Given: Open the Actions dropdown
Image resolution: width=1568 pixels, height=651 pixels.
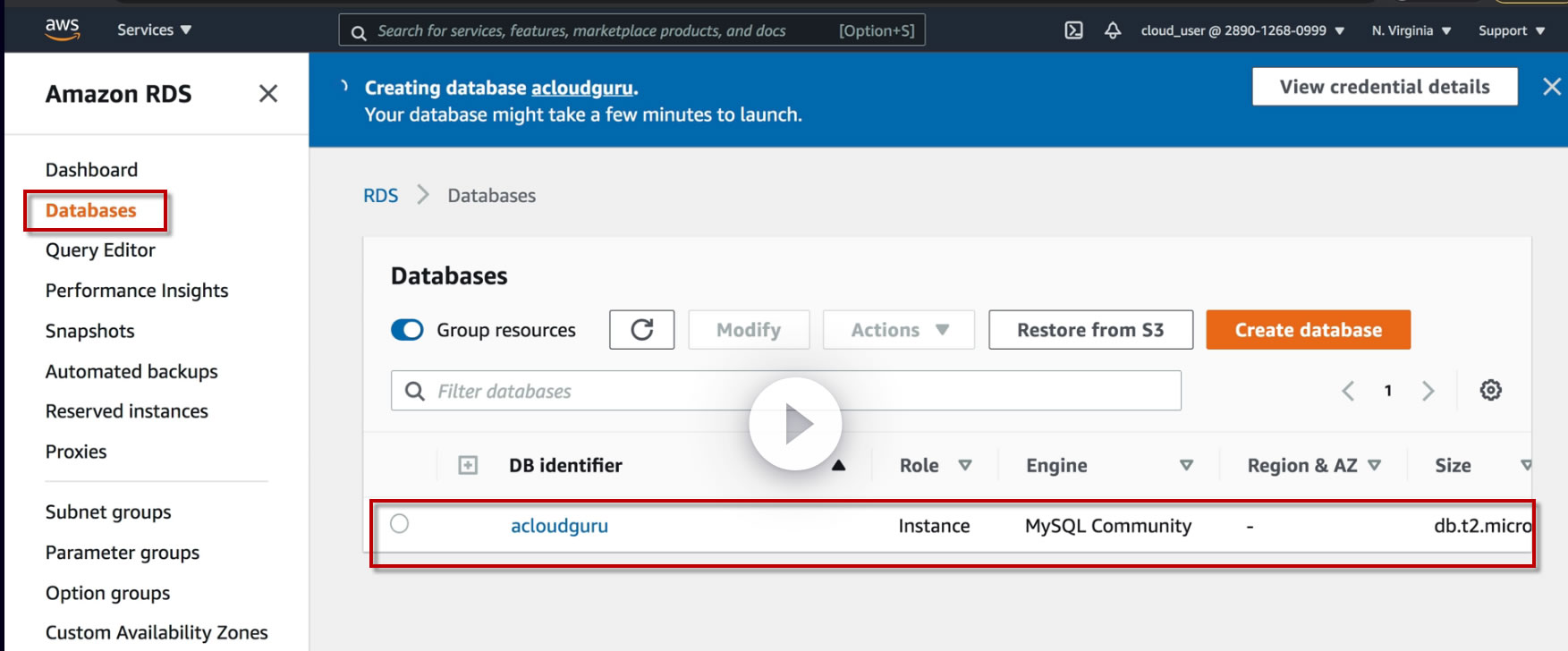Looking at the screenshot, I should coord(899,330).
